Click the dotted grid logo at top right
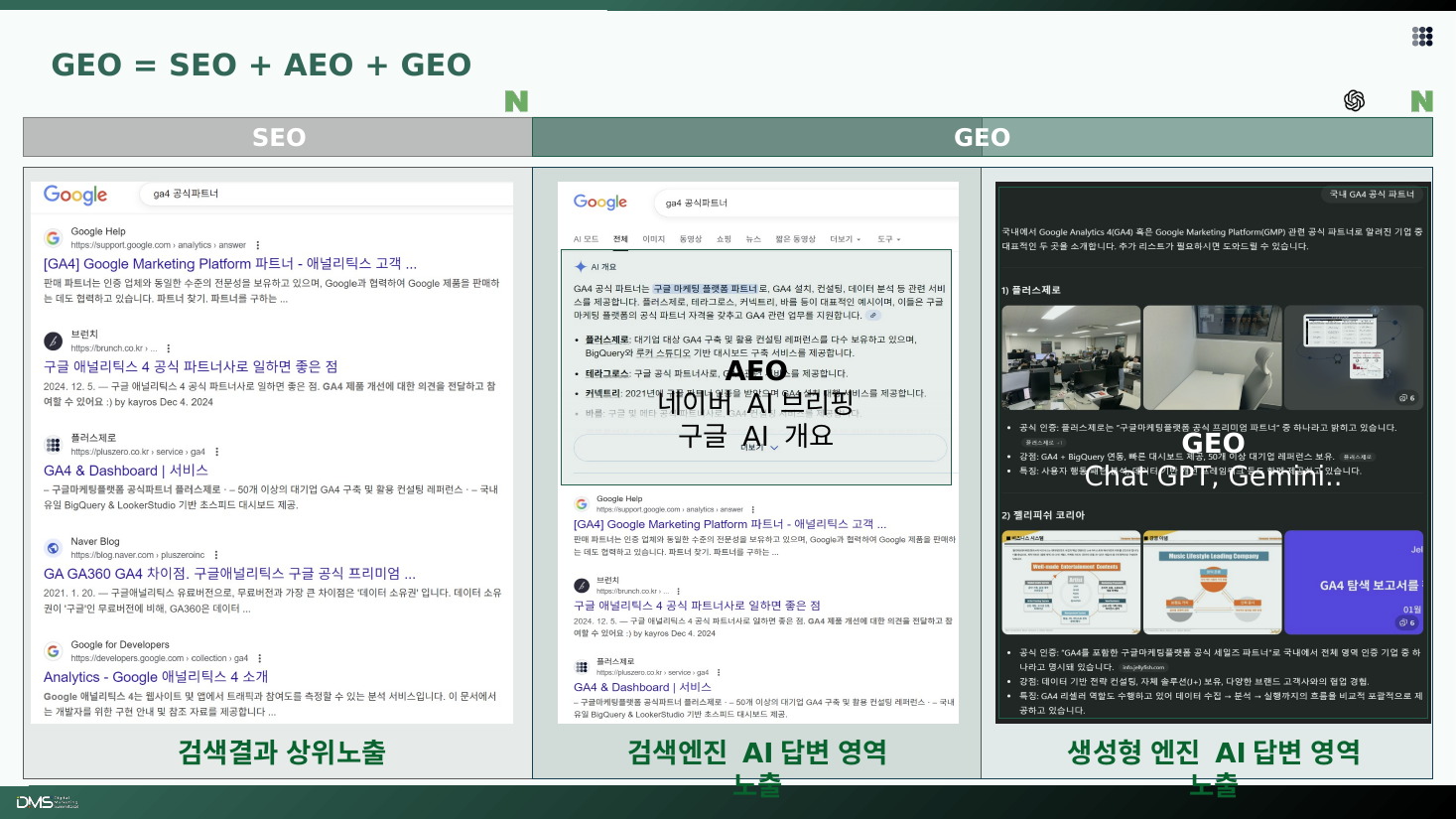The width and height of the screenshot is (1456, 819). (x=1422, y=37)
